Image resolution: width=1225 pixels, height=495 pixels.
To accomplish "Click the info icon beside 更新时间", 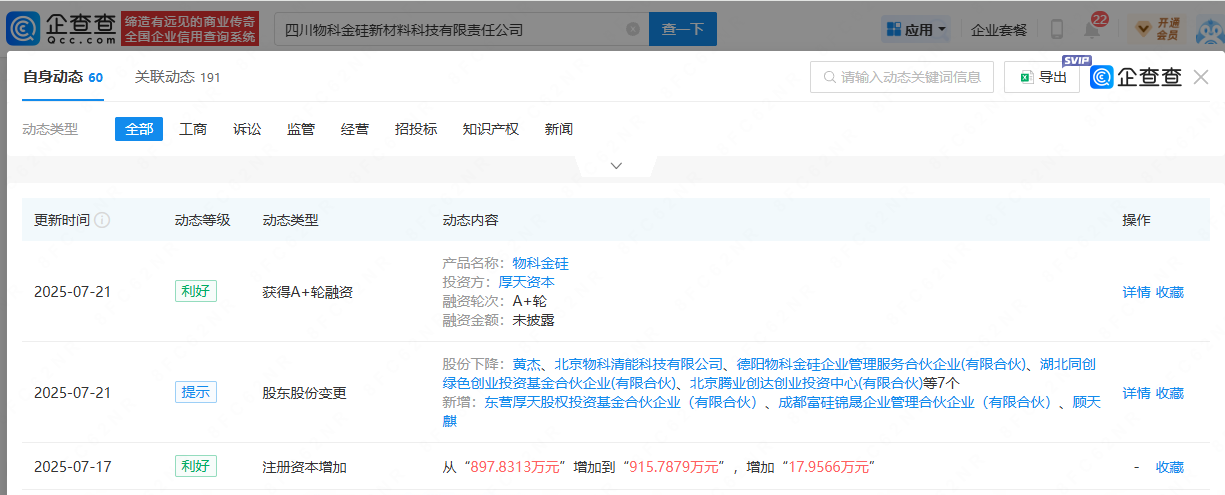I will pyautogui.click(x=102, y=220).
